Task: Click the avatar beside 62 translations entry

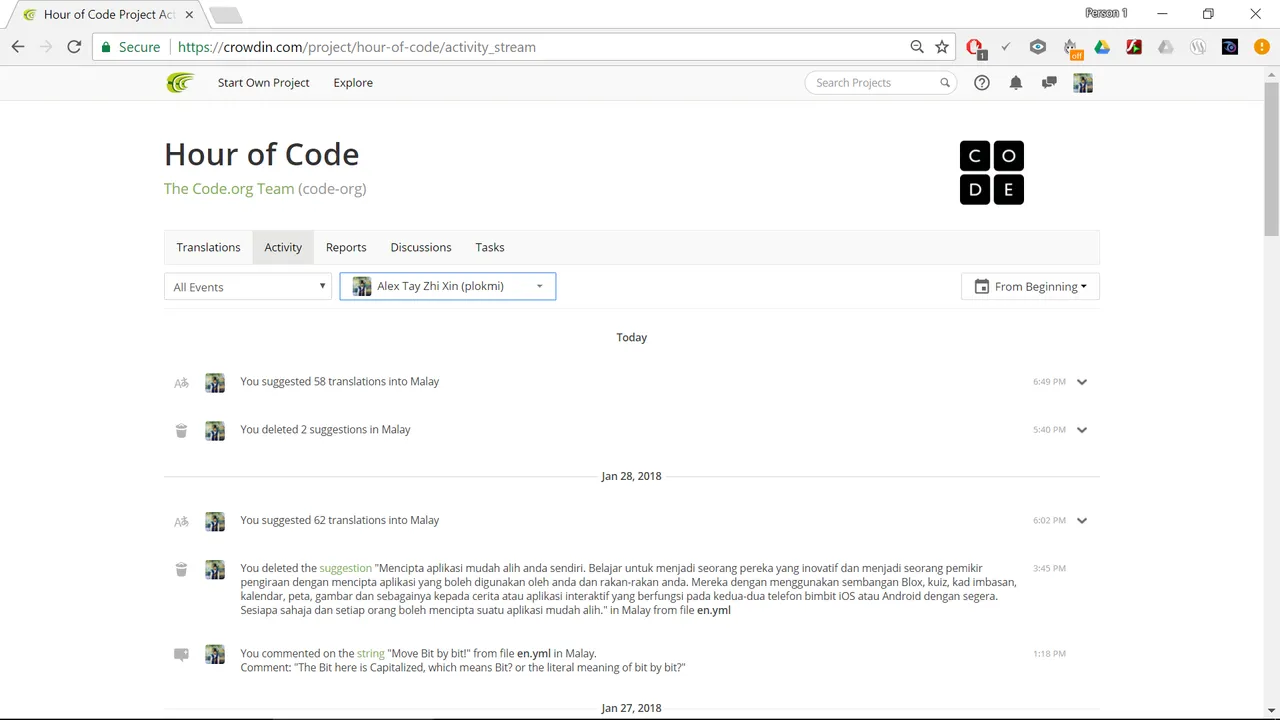Action: (x=215, y=521)
